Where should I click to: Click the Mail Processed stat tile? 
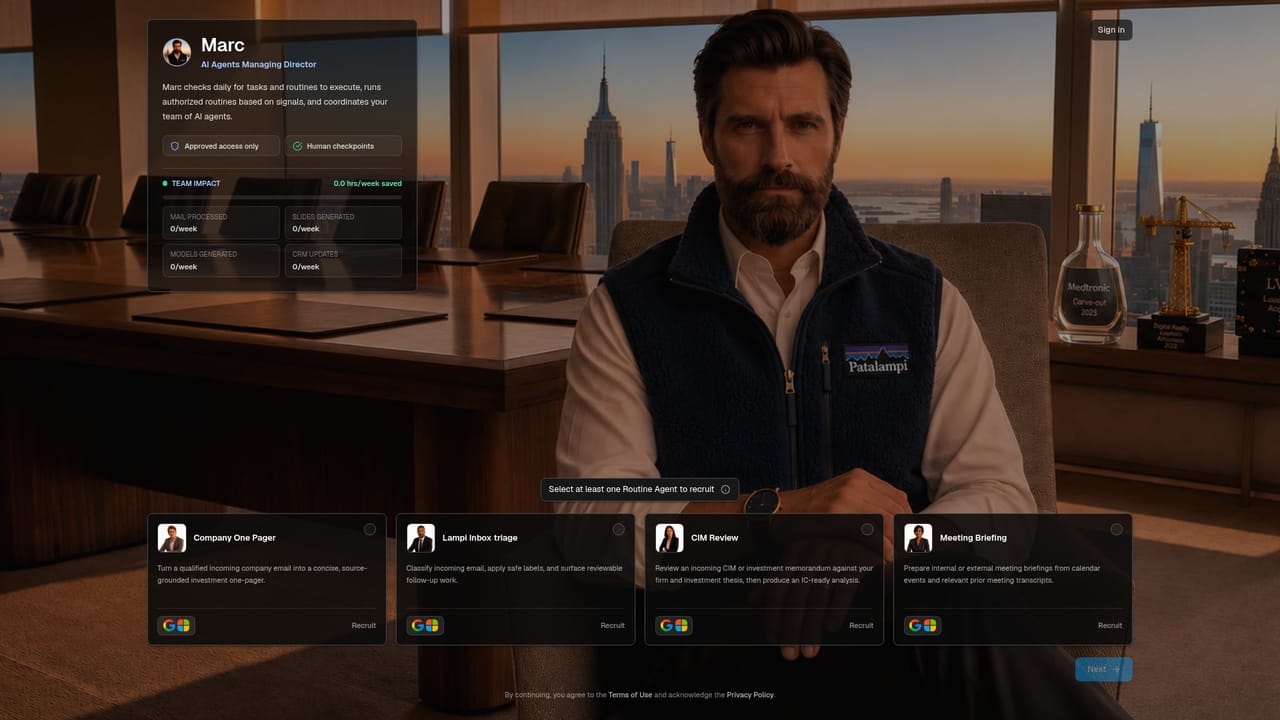click(x=221, y=223)
